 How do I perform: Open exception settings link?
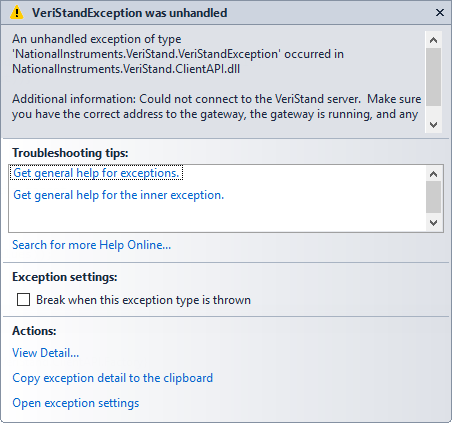pos(76,403)
